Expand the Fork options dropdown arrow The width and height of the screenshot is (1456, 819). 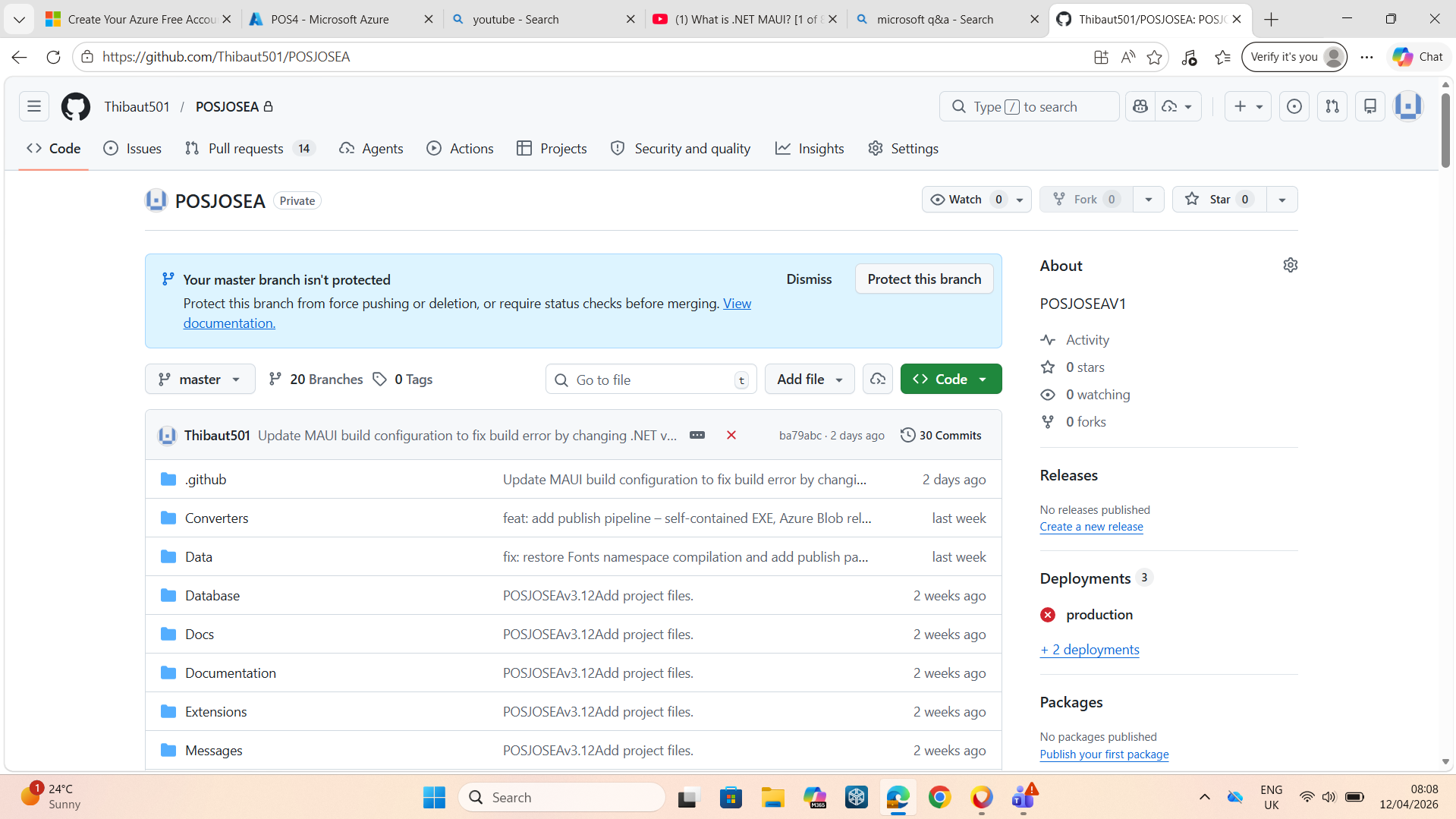[1149, 200]
